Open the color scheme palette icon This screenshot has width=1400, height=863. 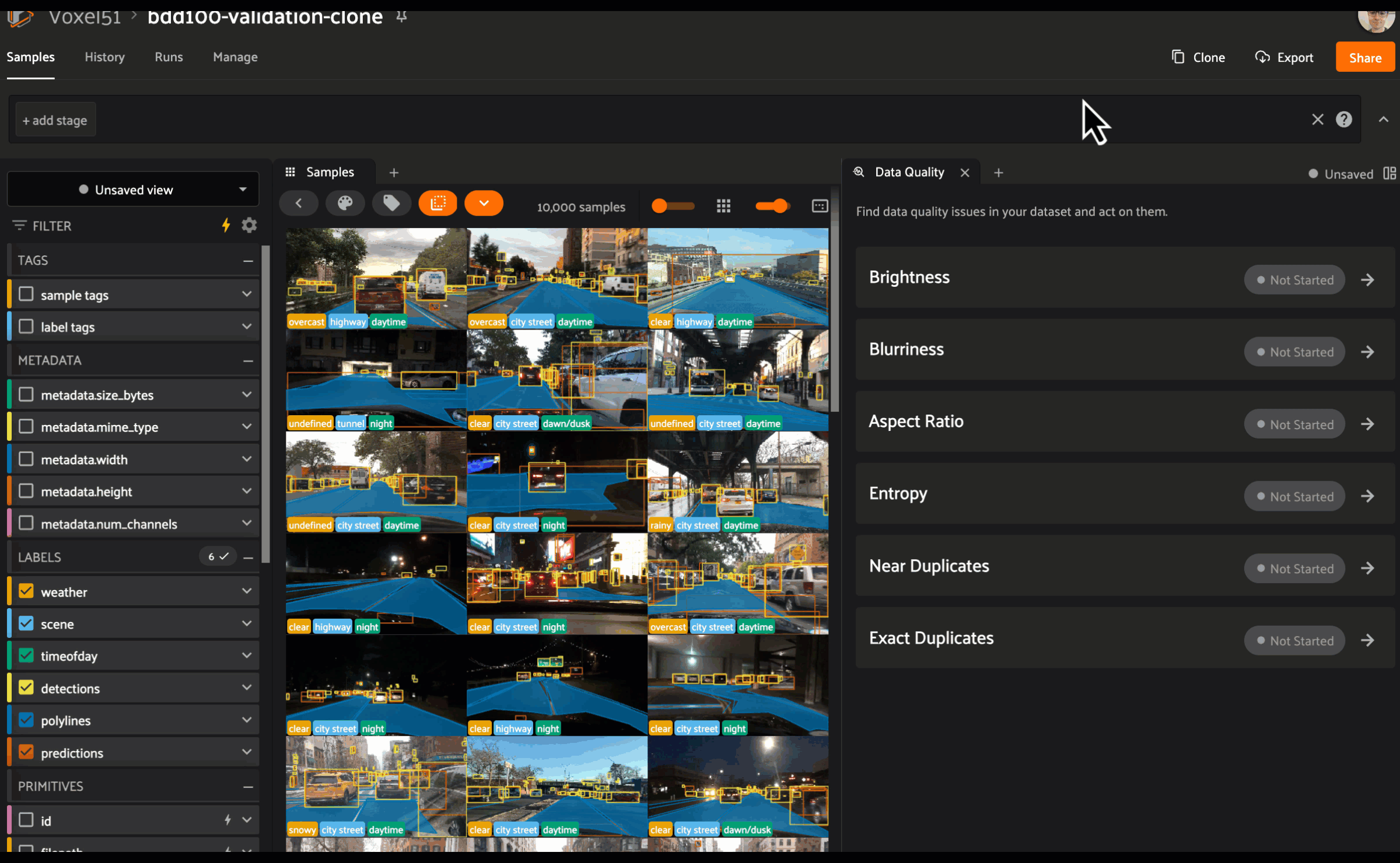345,204
